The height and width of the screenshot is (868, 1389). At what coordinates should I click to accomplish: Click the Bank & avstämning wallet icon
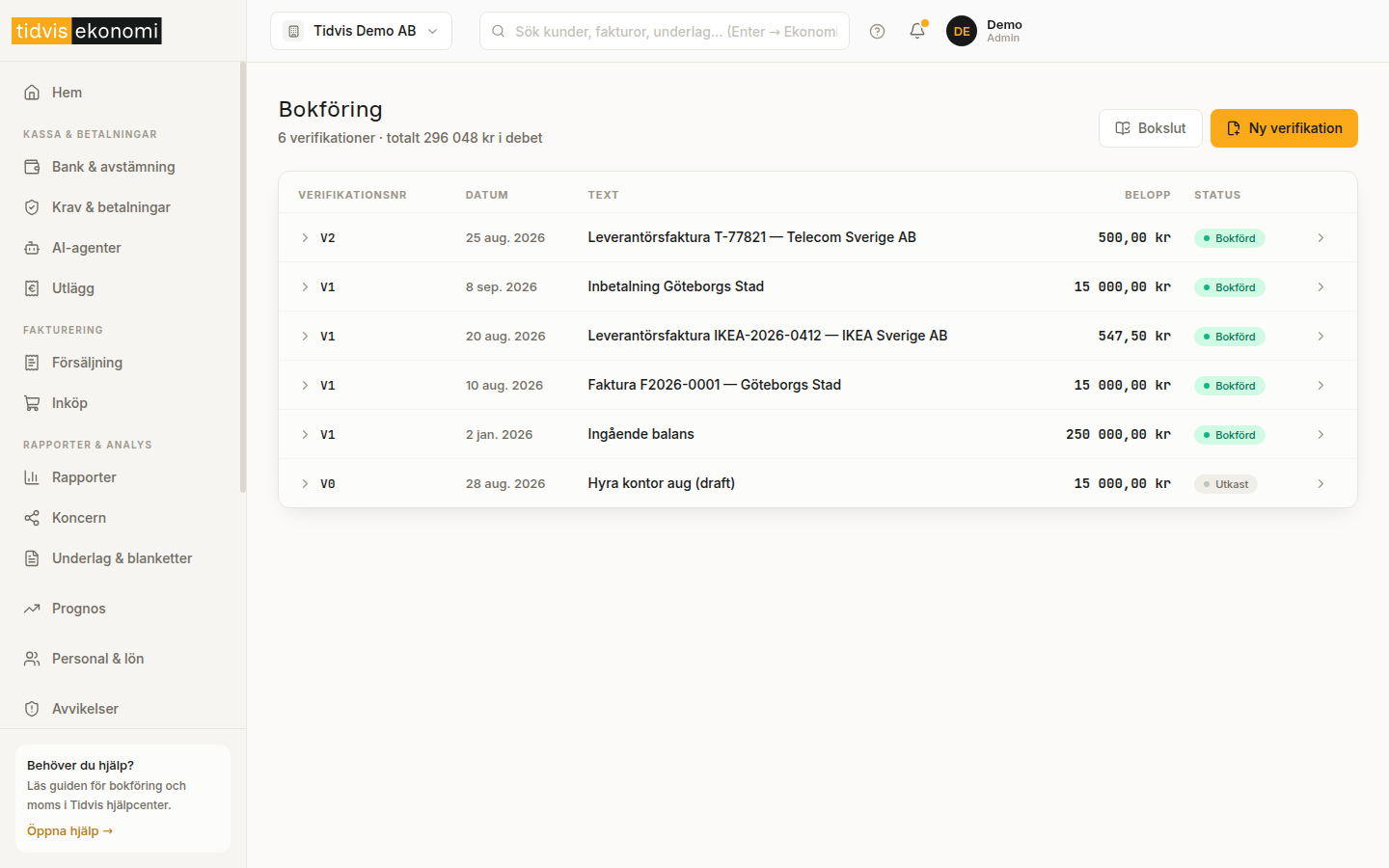pos(32,167)
